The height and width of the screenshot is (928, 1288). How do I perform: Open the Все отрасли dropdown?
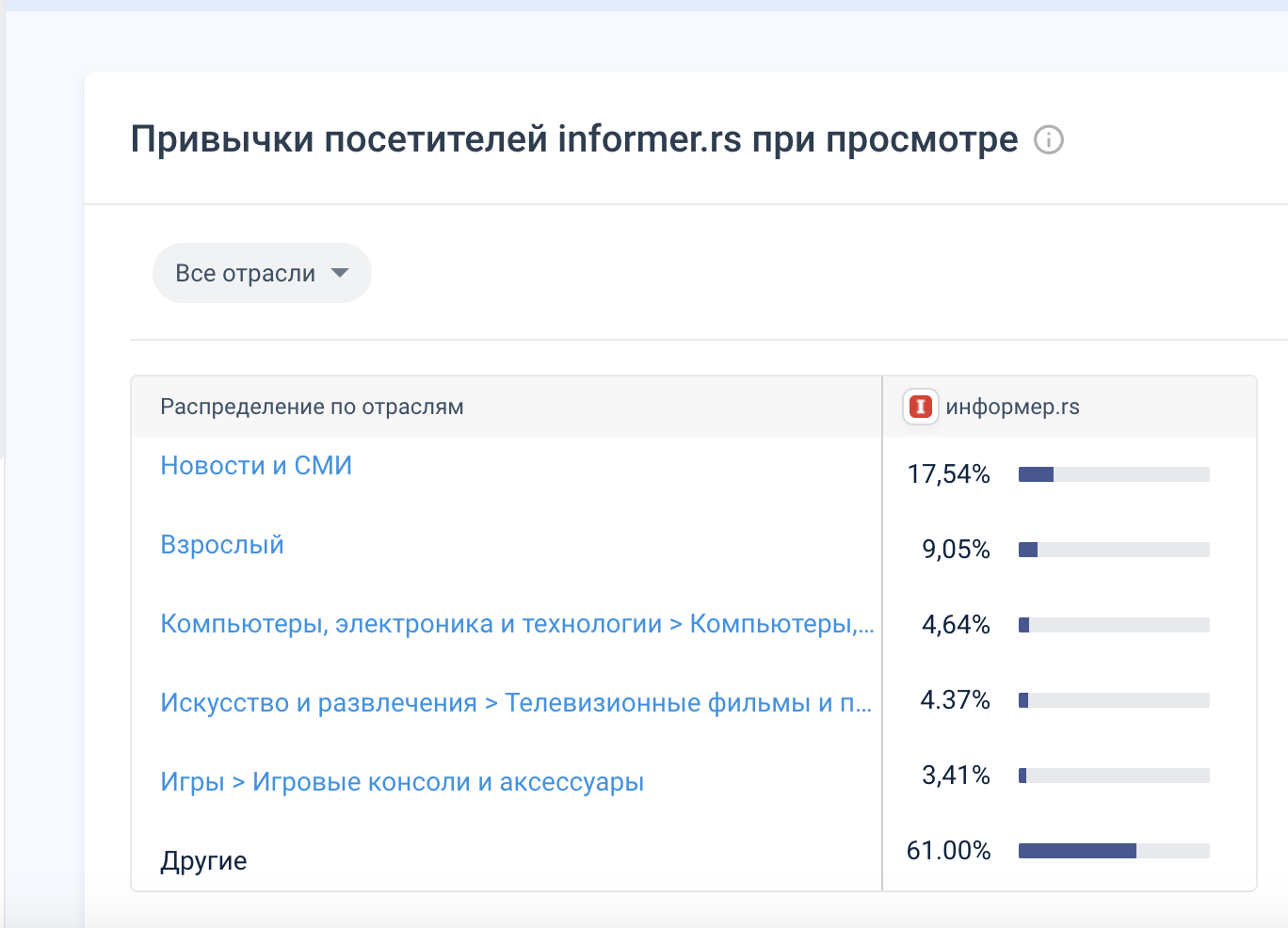pos(262,273)
